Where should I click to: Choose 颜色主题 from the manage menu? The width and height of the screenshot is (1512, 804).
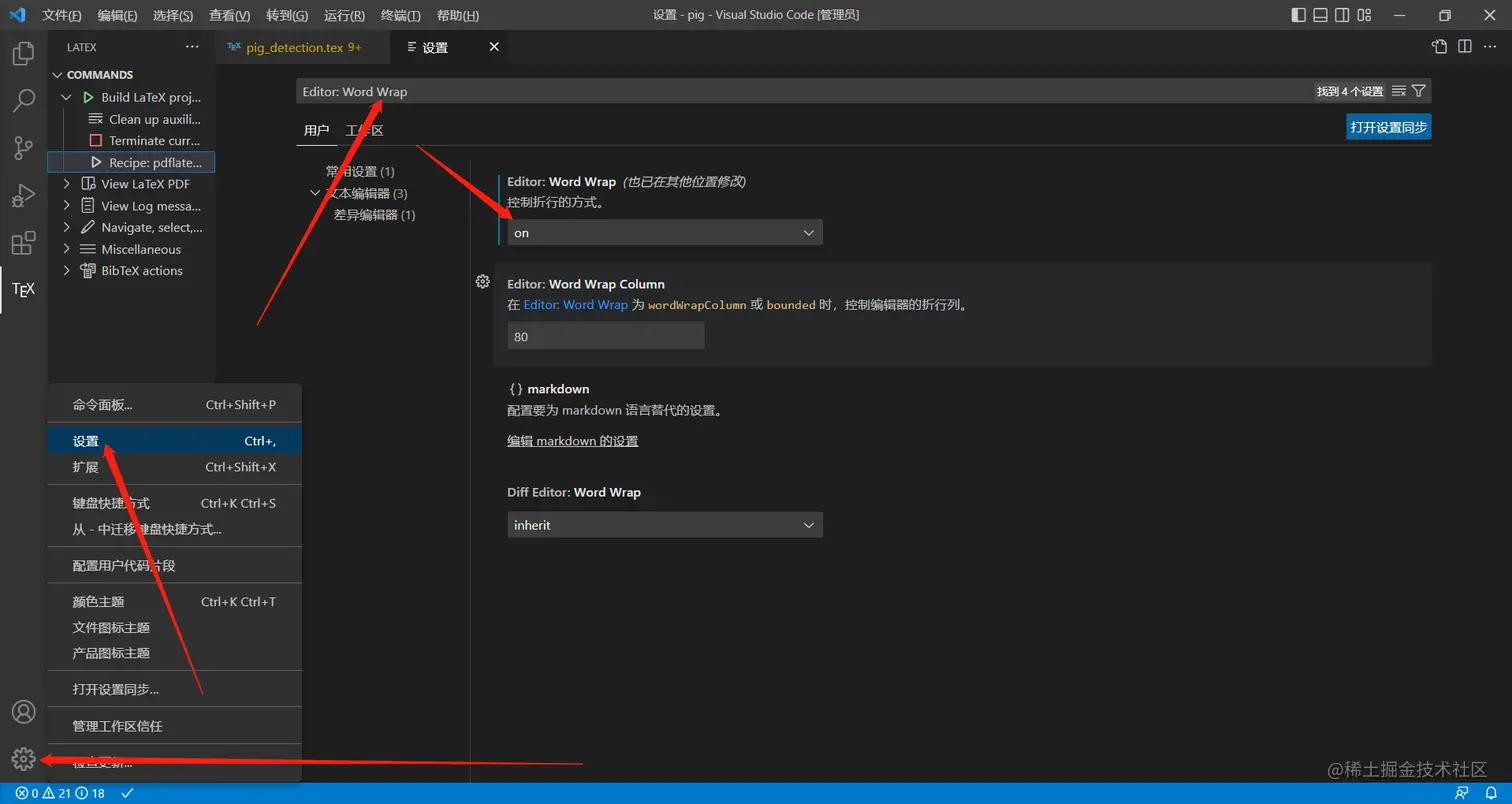click(174, 602)
